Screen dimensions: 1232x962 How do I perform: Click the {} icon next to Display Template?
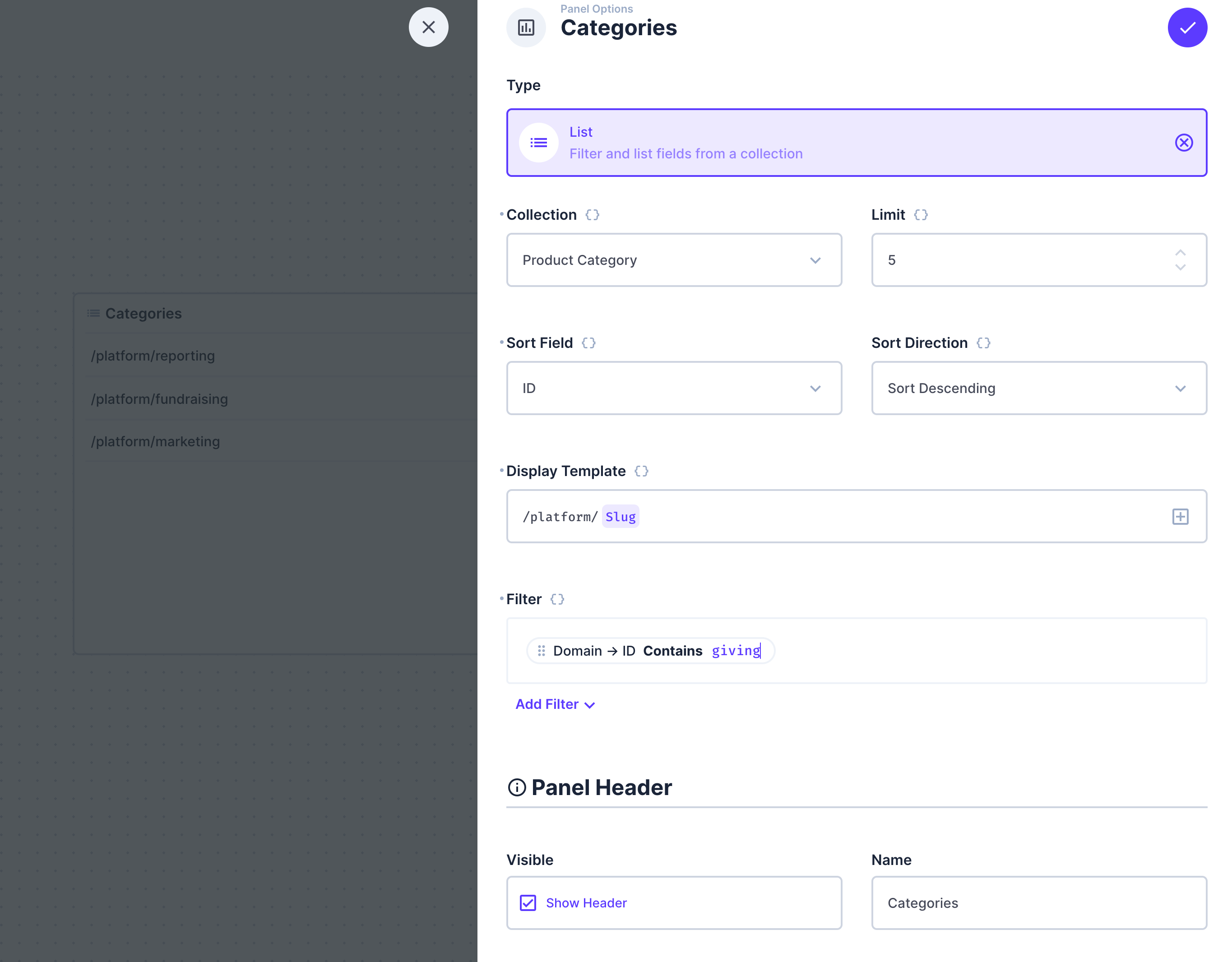(641, 471)
